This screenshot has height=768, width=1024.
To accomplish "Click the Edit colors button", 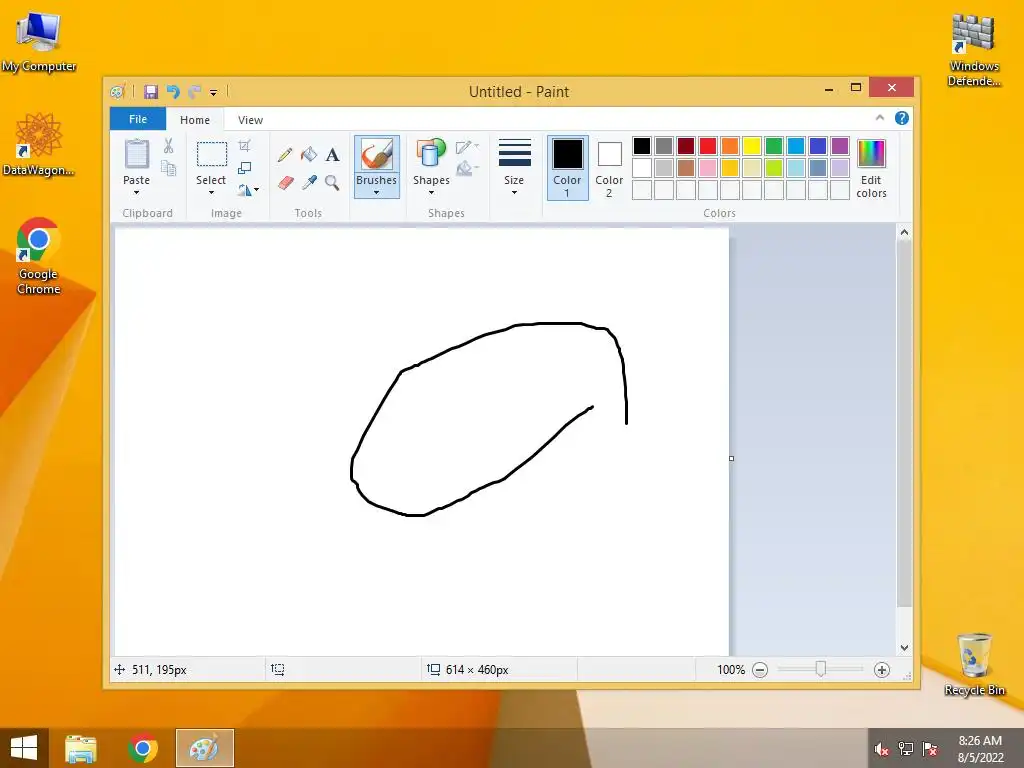I will coord(871,168).
